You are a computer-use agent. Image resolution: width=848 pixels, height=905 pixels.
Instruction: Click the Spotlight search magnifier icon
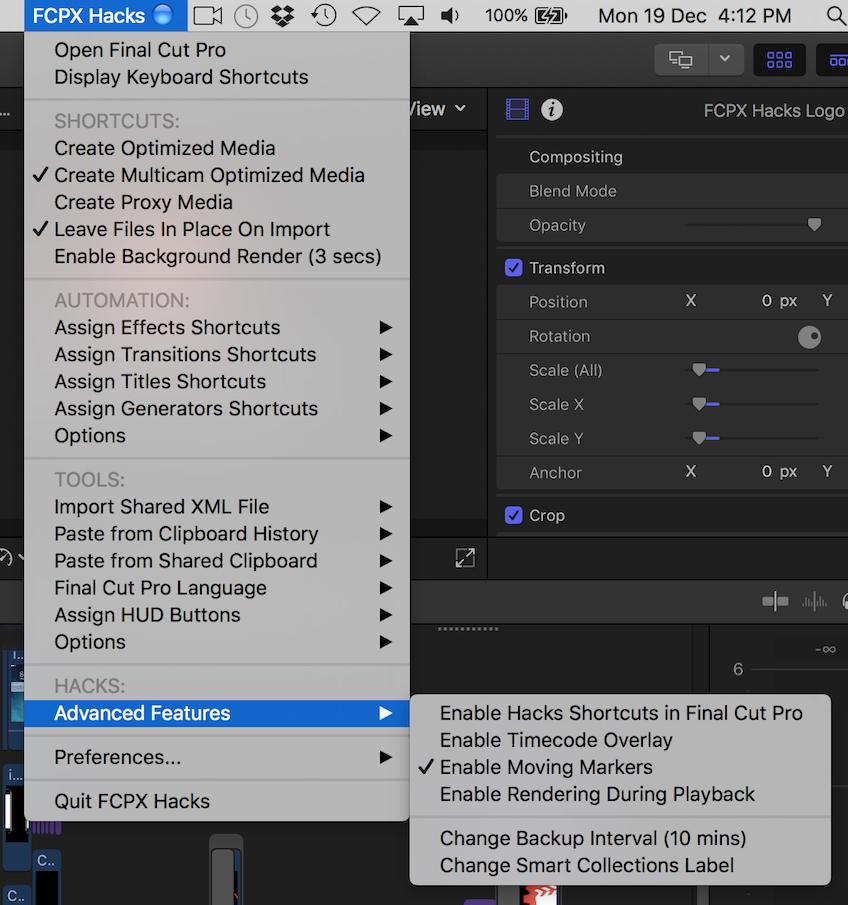(x=836, y=16)
